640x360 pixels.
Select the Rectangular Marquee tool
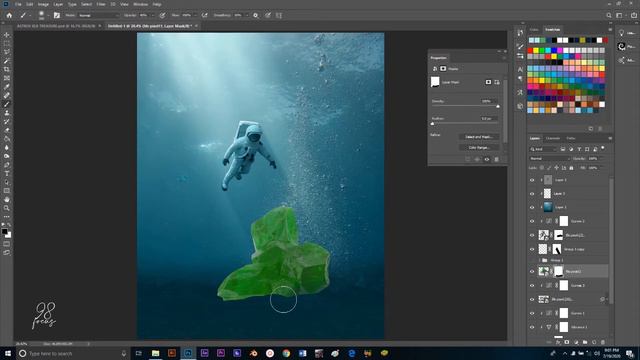[x=7, y=44]
